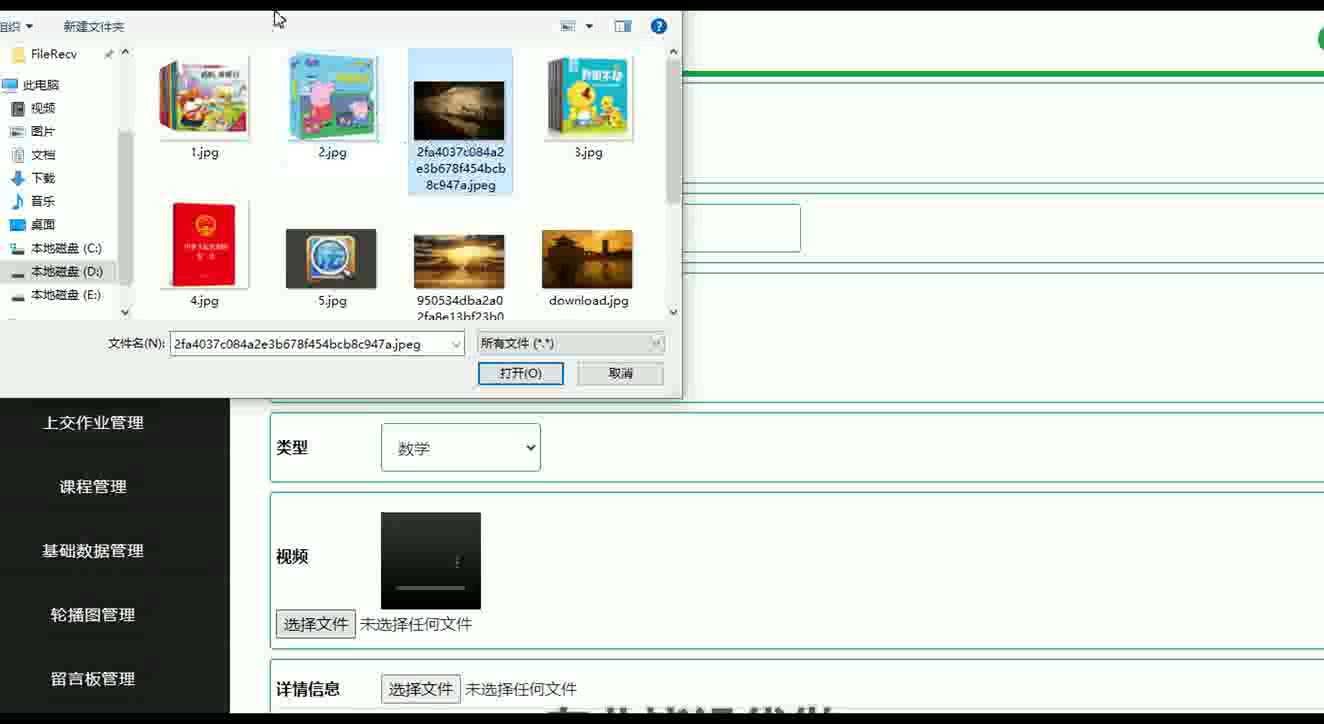Open the 类型 dropdown showing 数学

[x=461, y=448]
